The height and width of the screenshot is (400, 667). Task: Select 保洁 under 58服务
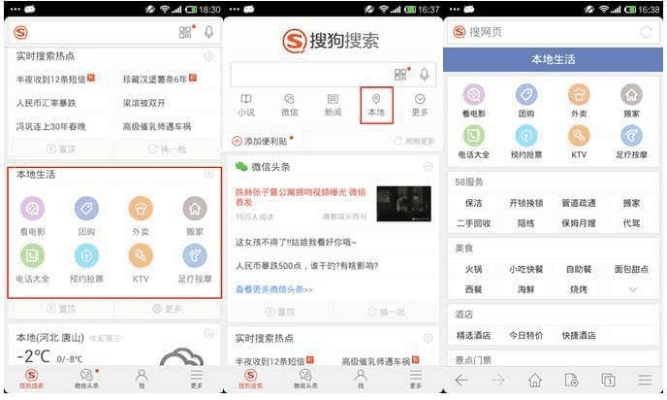pos(473,203)
